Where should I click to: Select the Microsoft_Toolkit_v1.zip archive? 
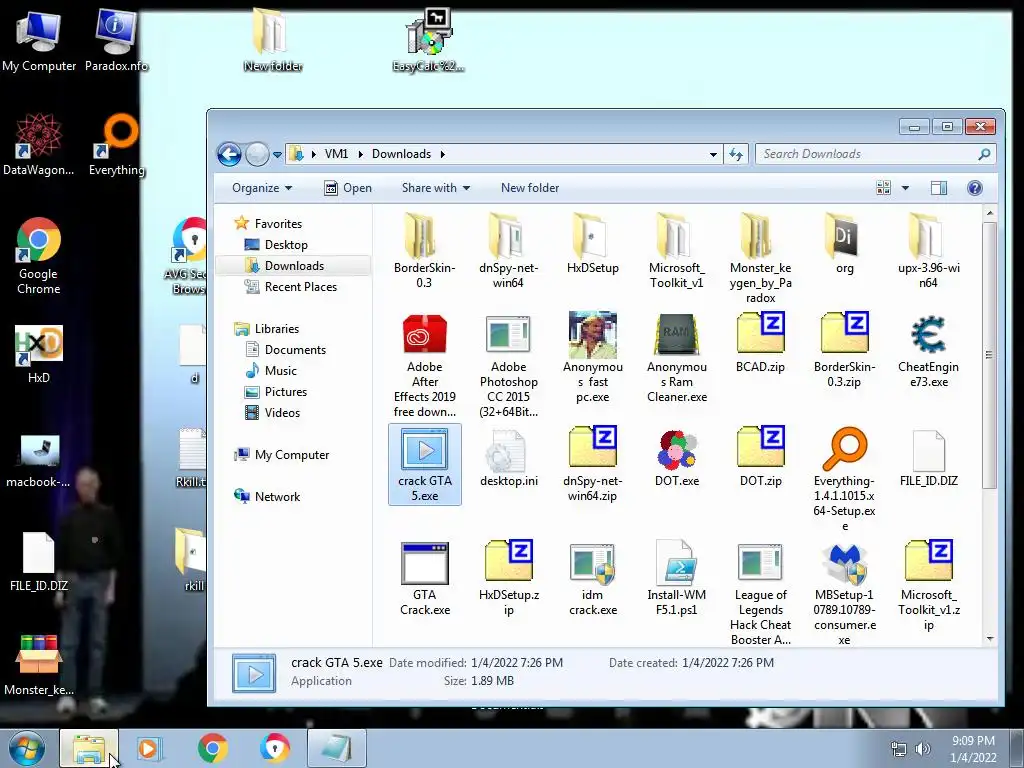pyautogui.click(x=928, y=586)
